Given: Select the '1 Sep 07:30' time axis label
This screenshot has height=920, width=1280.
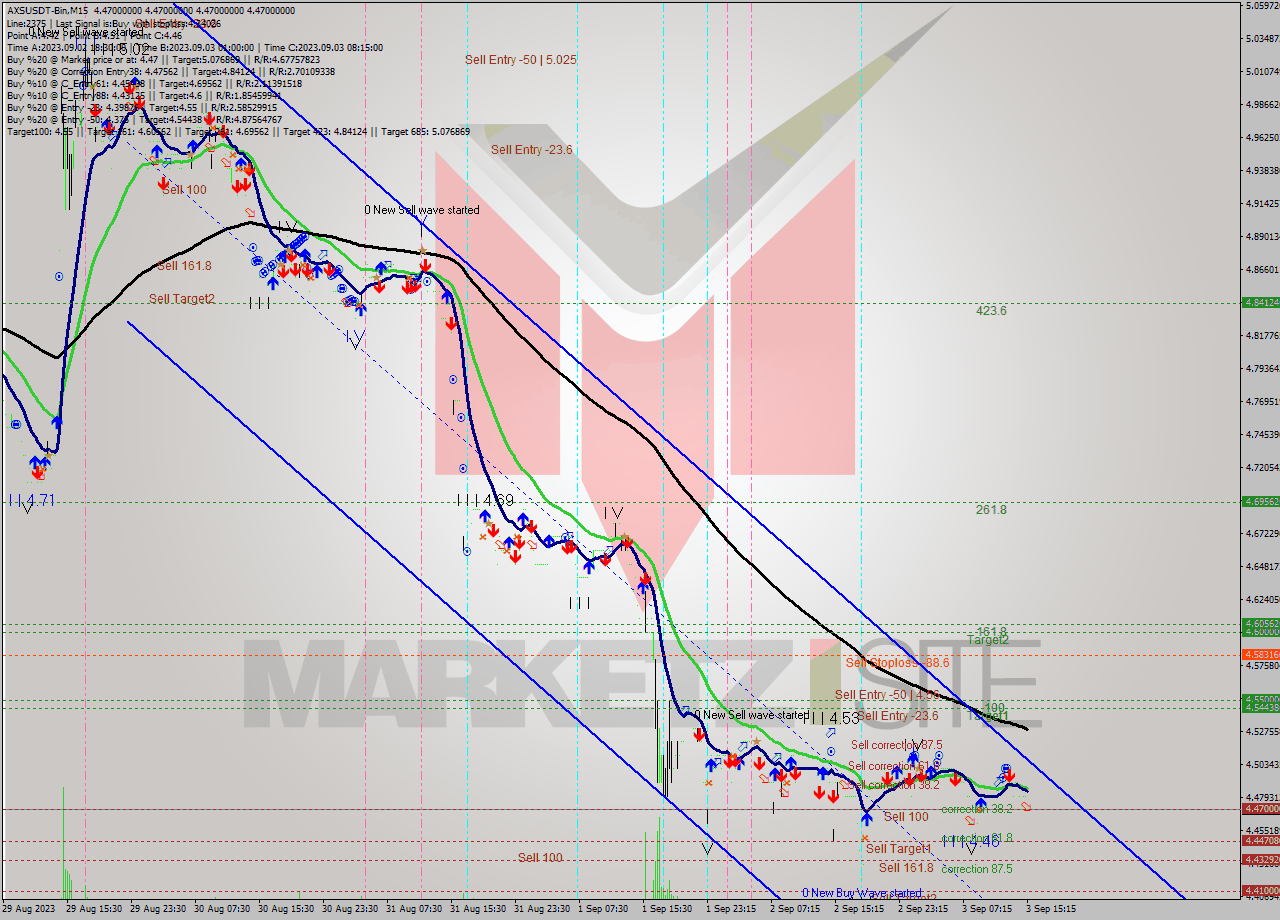Looking at the screenshot, I should coord(605,909).
